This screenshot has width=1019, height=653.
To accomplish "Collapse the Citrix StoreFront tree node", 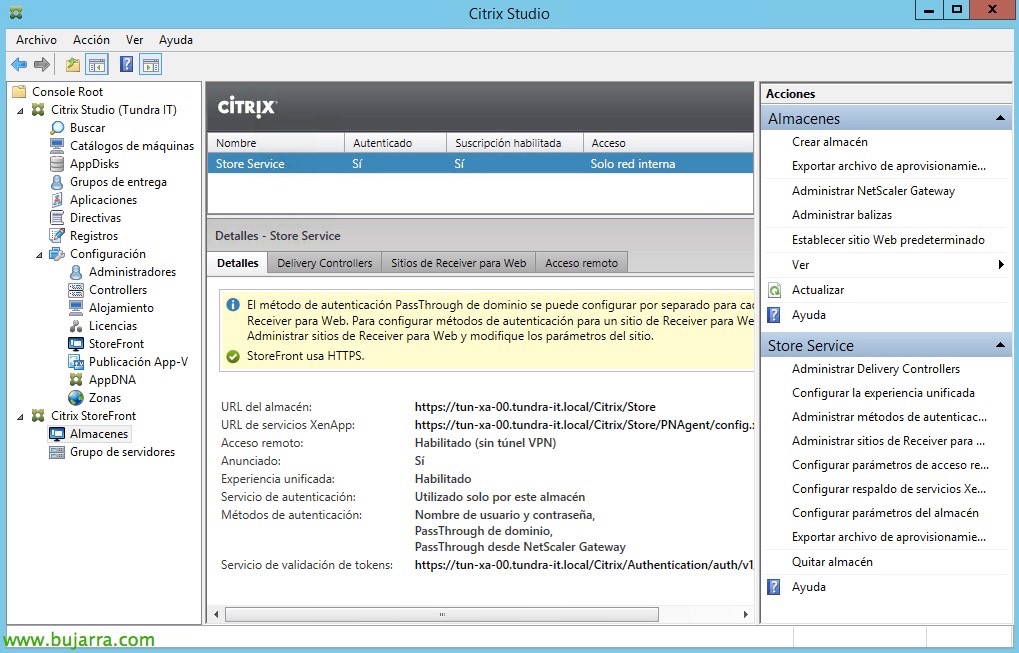I will (x=21, y=416).
